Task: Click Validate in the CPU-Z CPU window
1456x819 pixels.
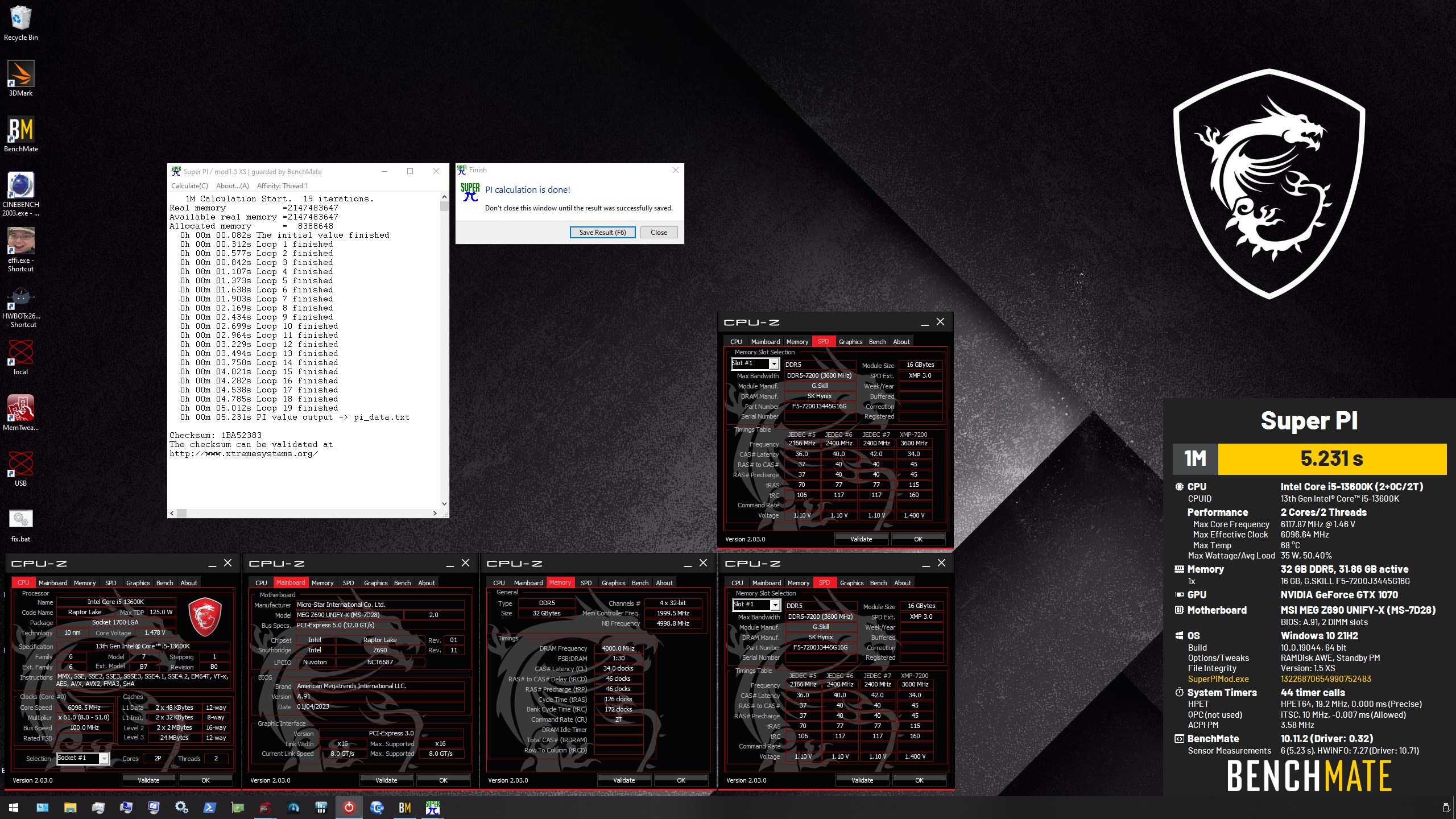Action: tap(148, 780)
